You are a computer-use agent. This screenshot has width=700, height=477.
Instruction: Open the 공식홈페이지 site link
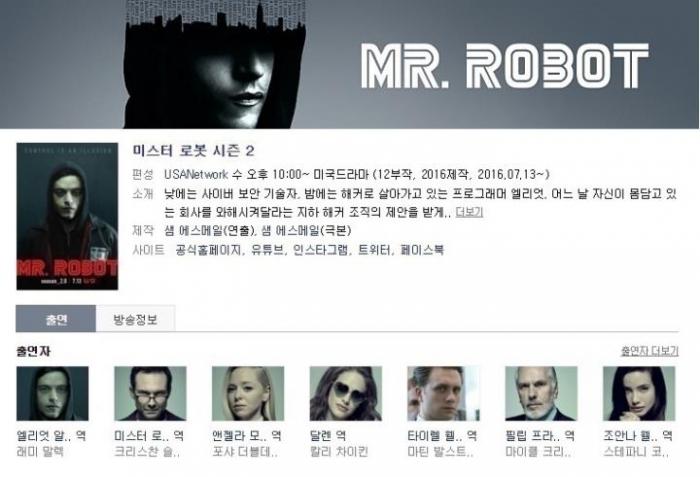pos(209,250)
